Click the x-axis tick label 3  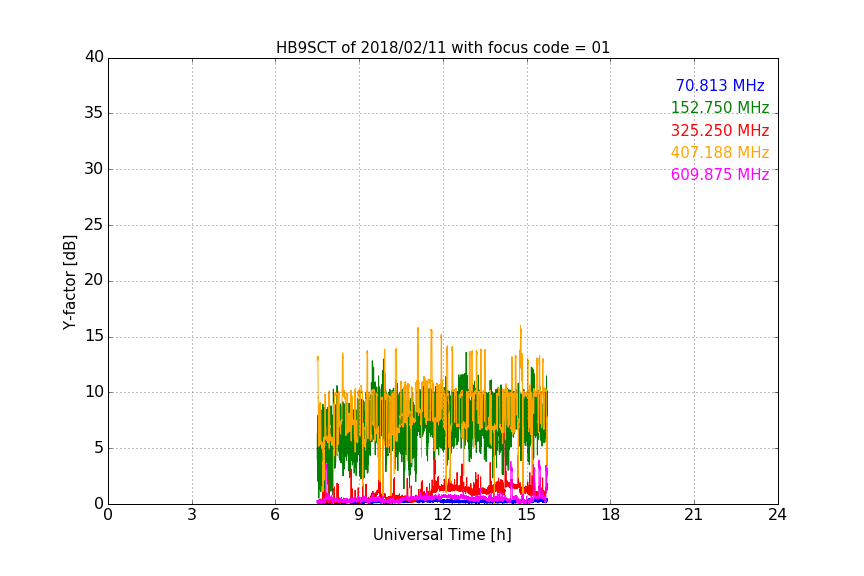click(x=192, y=515)
